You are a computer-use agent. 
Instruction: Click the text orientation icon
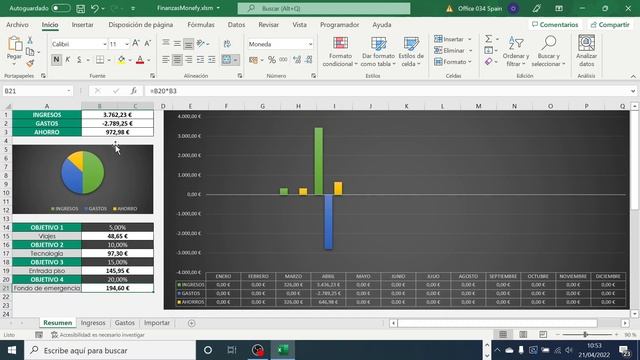(x=200, y=43)
